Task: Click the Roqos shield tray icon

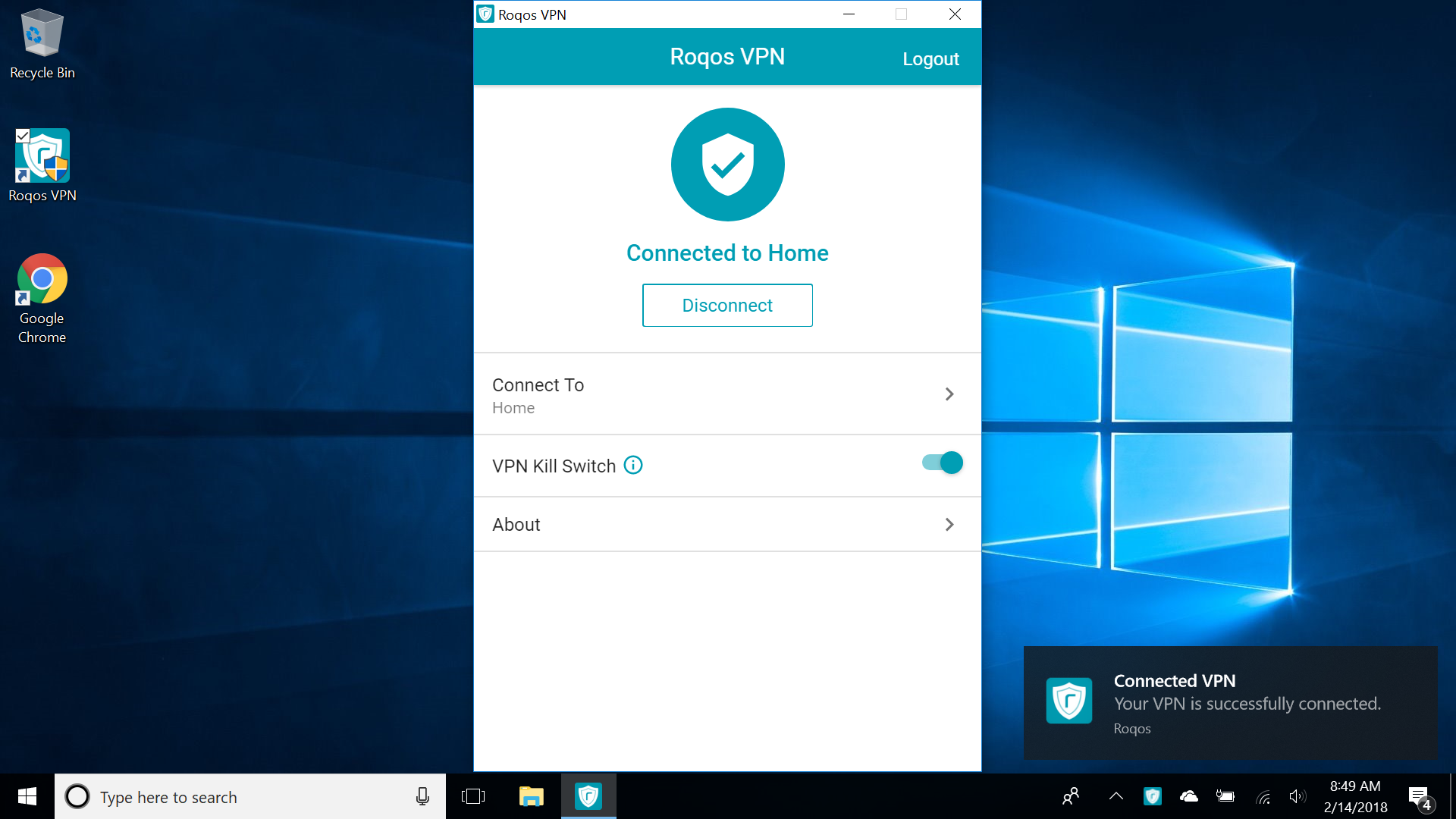Action: tap(1153, 796)
